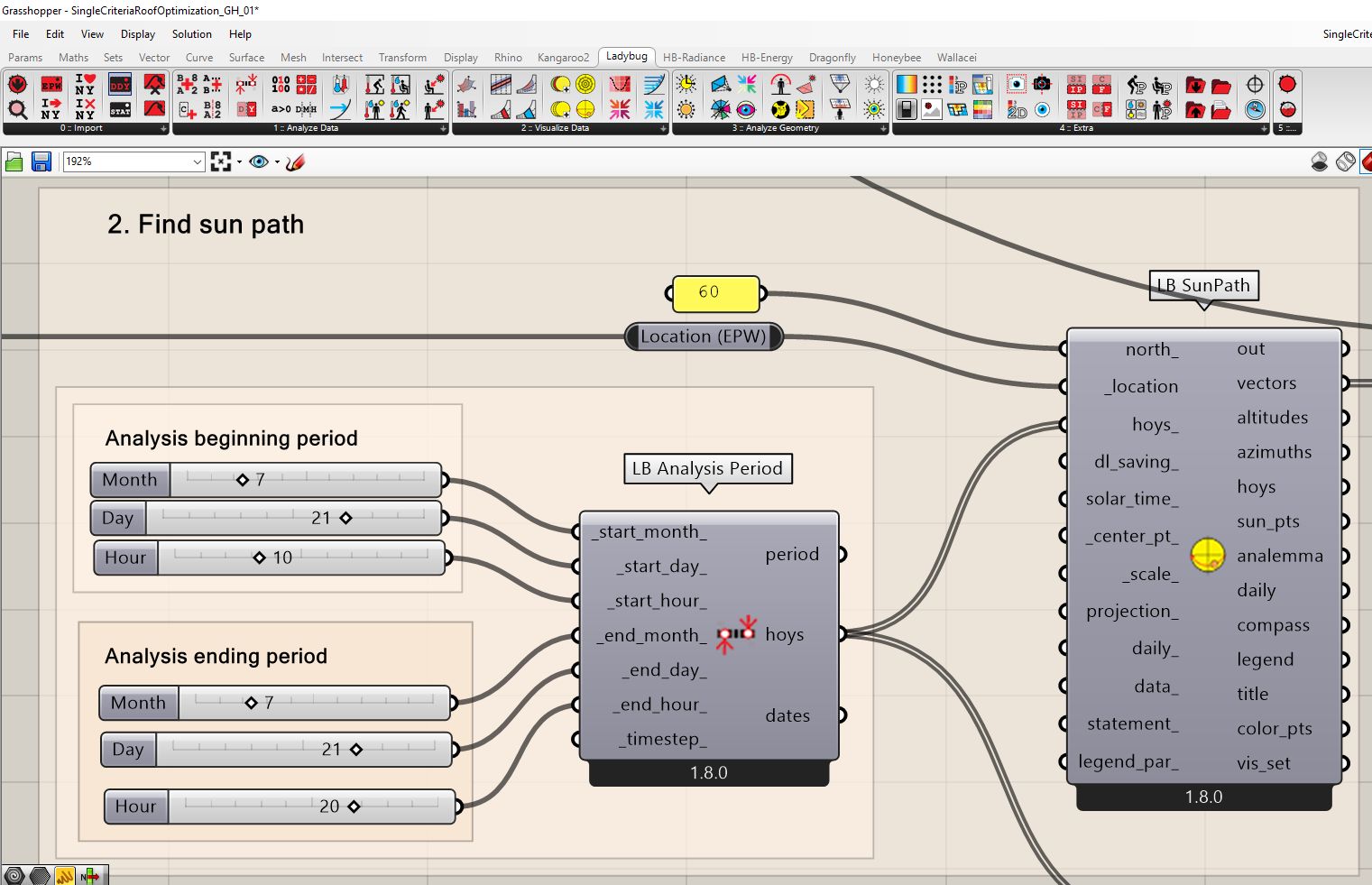
Task: Switch to the HB-Radiance tab
Action: (694, 58)
